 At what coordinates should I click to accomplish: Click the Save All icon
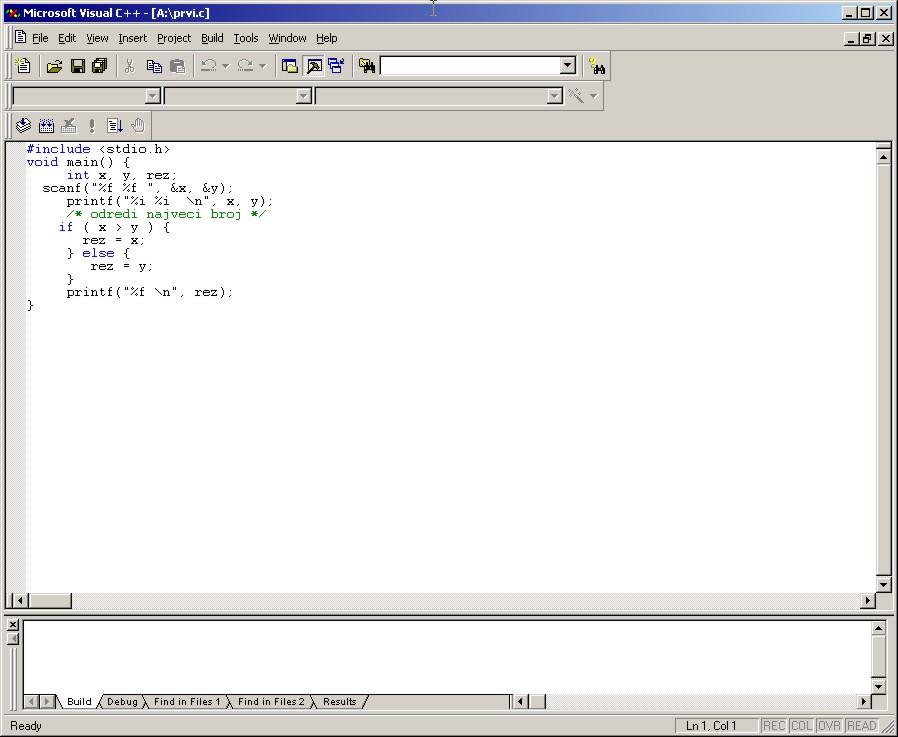coord(100,66)
